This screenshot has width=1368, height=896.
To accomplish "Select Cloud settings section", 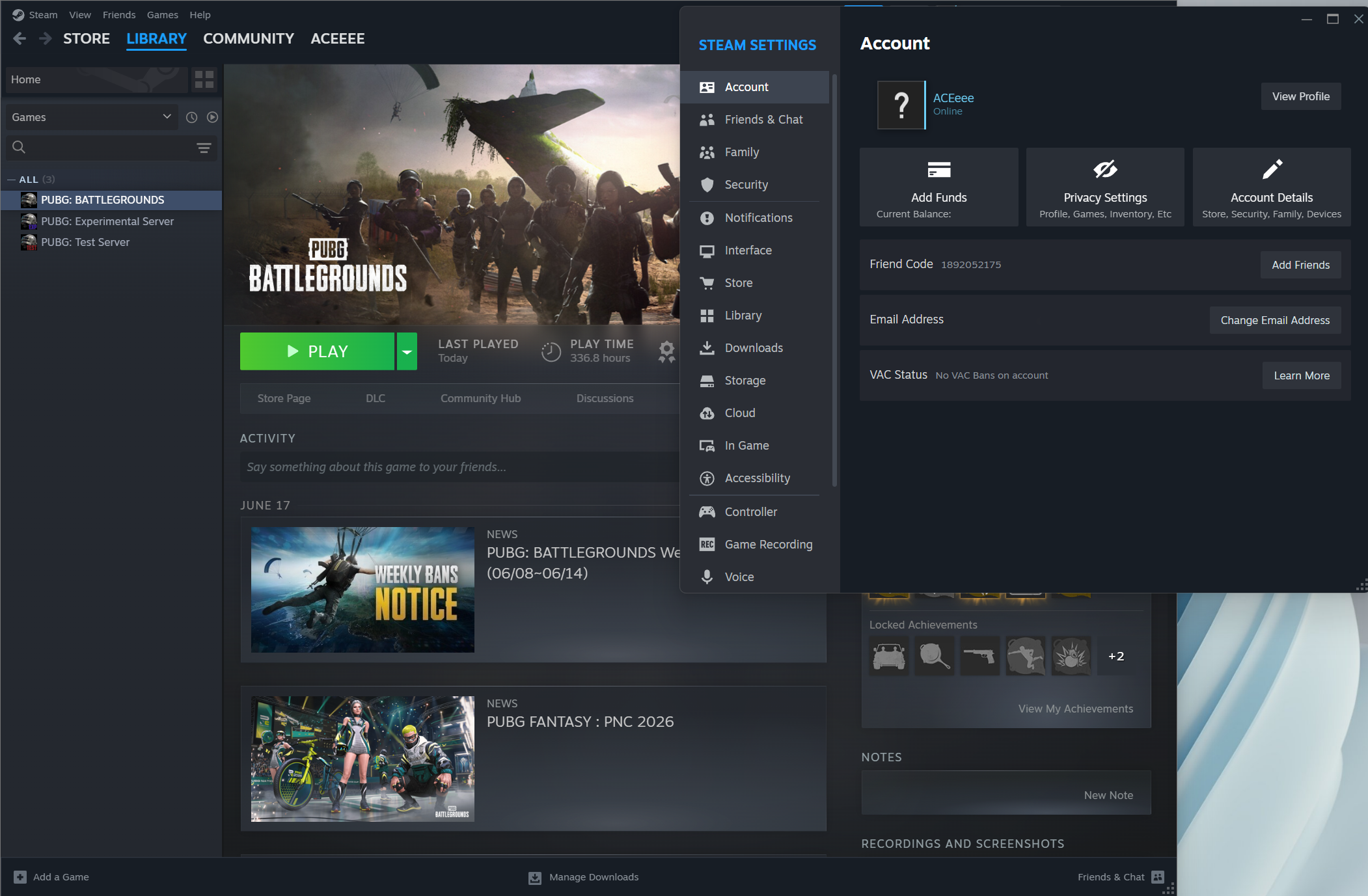I will 755,413.
